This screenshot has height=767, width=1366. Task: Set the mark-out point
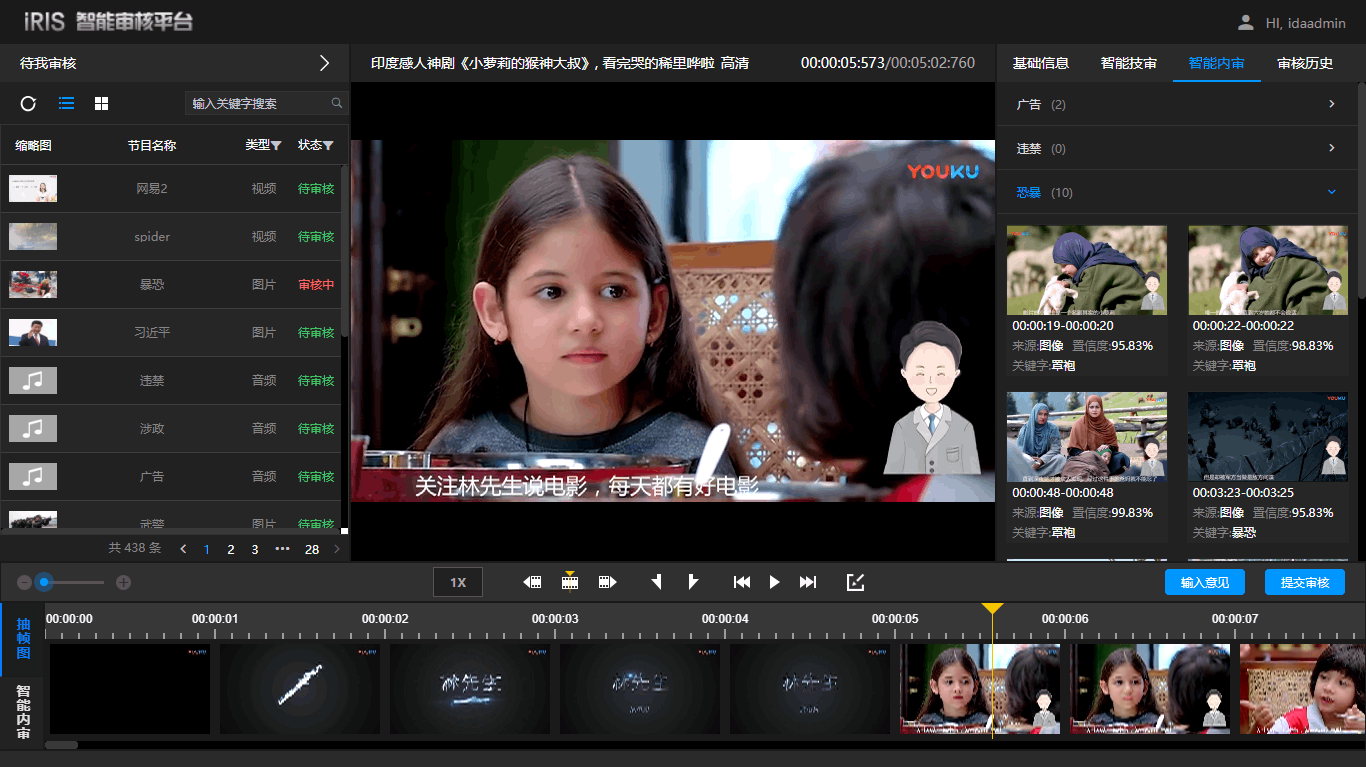tap(693, 582)
